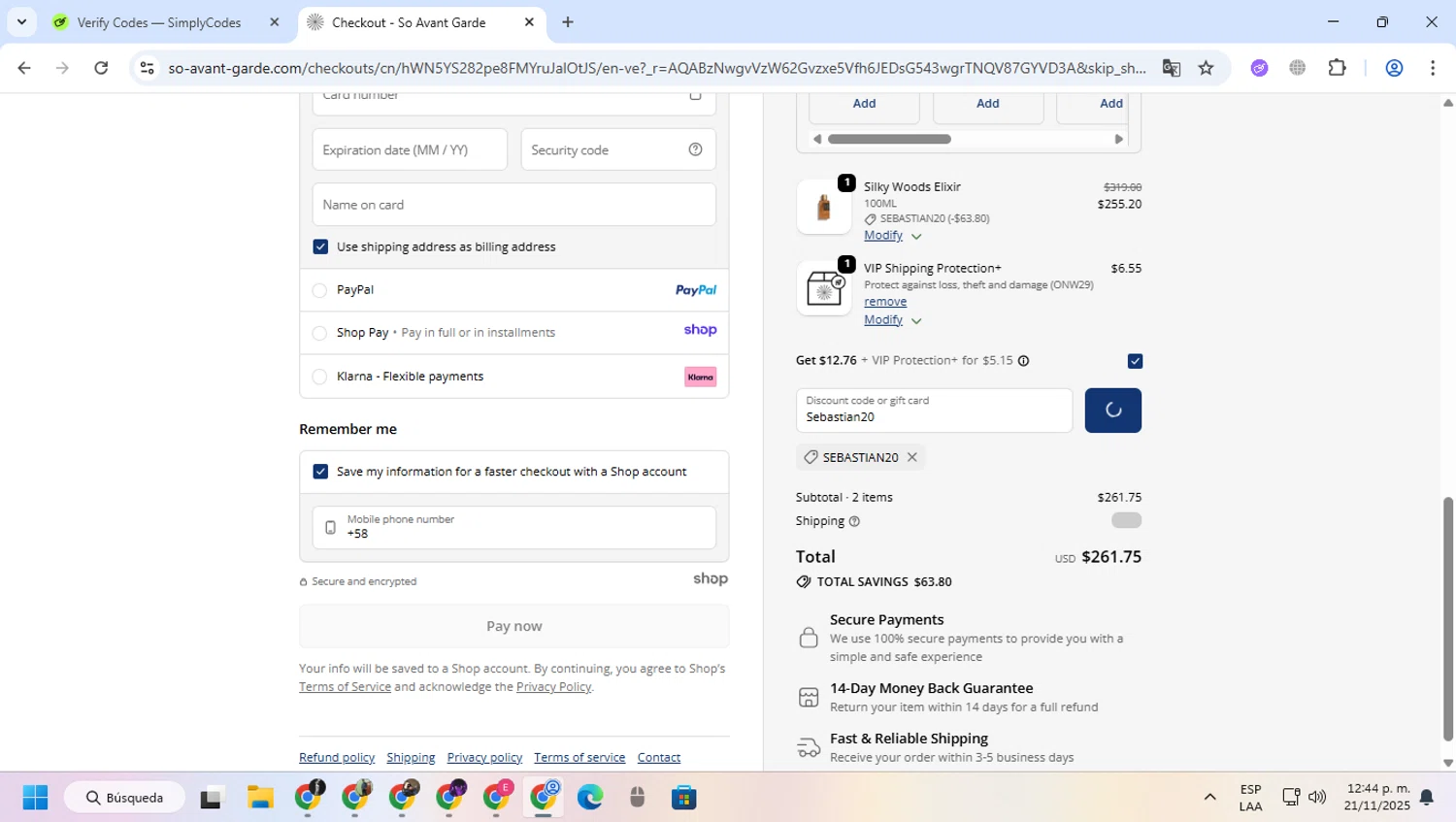Close the Verify Codes SimplyCodes tab
1456x822 pixels.
(x=274, y=22)
